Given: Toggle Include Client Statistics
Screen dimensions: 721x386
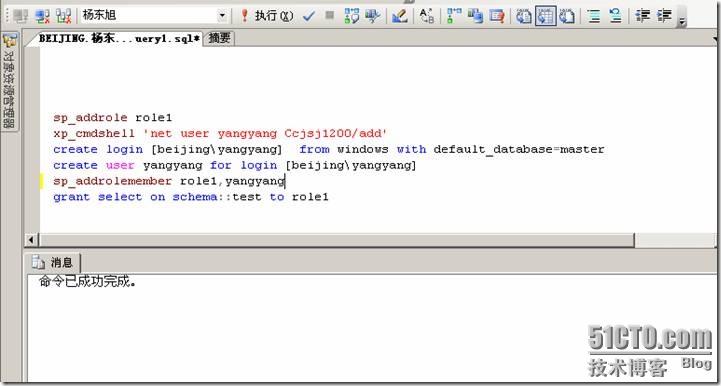Looking at the screenshot, I should pos(475,16).
